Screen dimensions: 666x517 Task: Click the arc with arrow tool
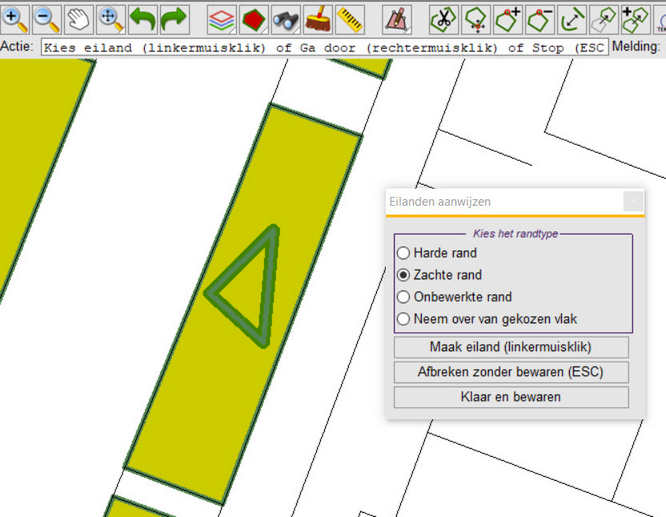(572, 20)
